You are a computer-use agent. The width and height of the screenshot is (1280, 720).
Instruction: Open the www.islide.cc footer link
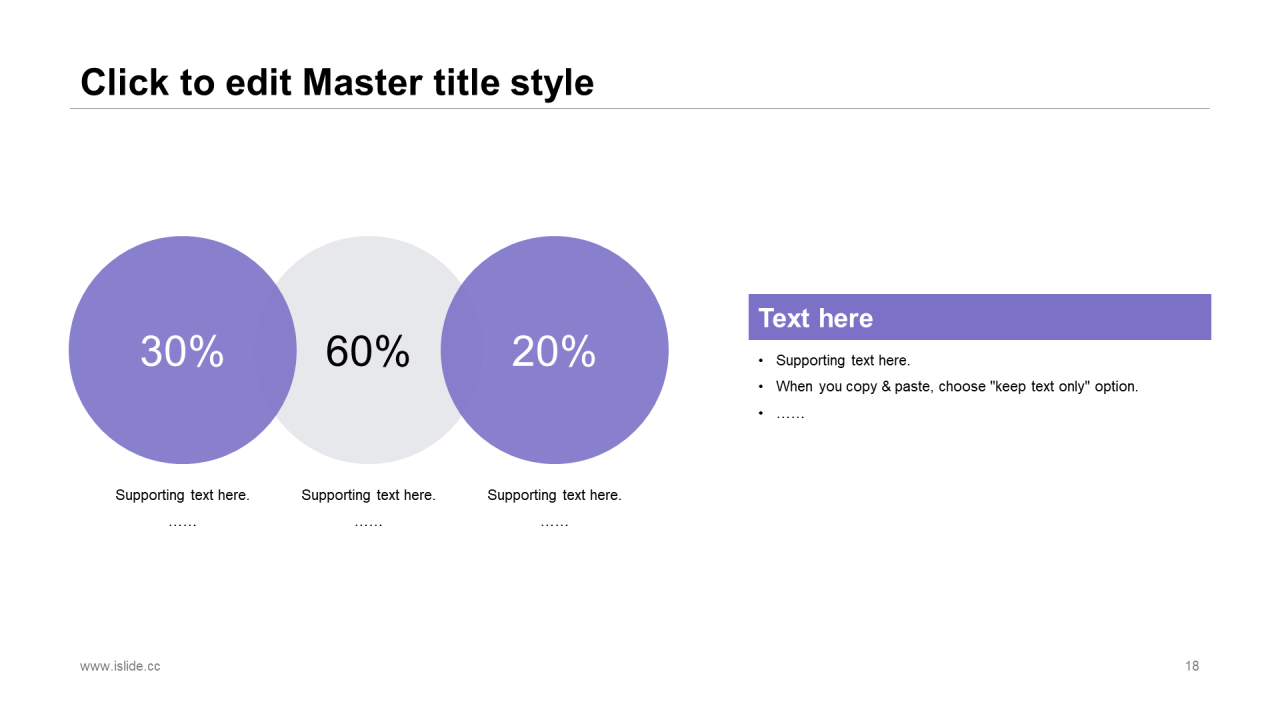120,666
